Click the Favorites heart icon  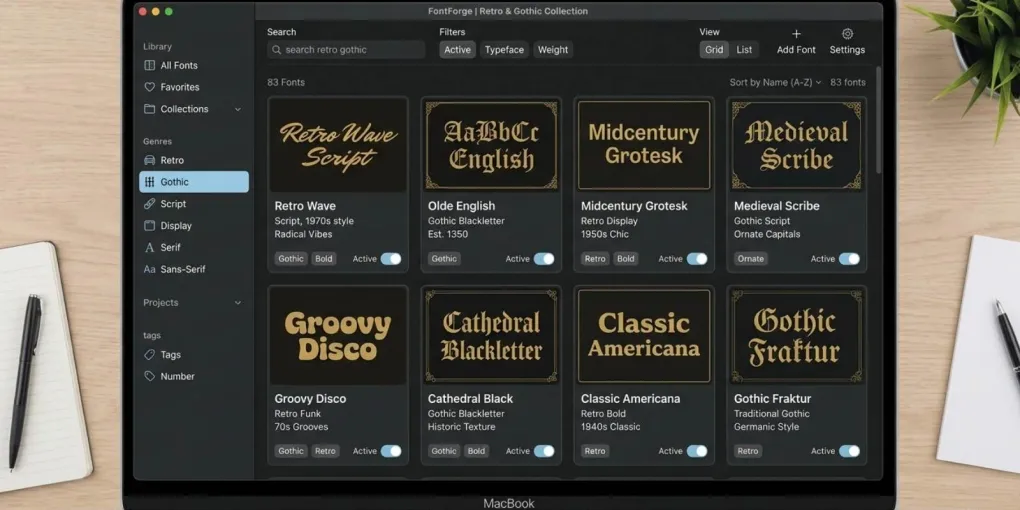150,87
